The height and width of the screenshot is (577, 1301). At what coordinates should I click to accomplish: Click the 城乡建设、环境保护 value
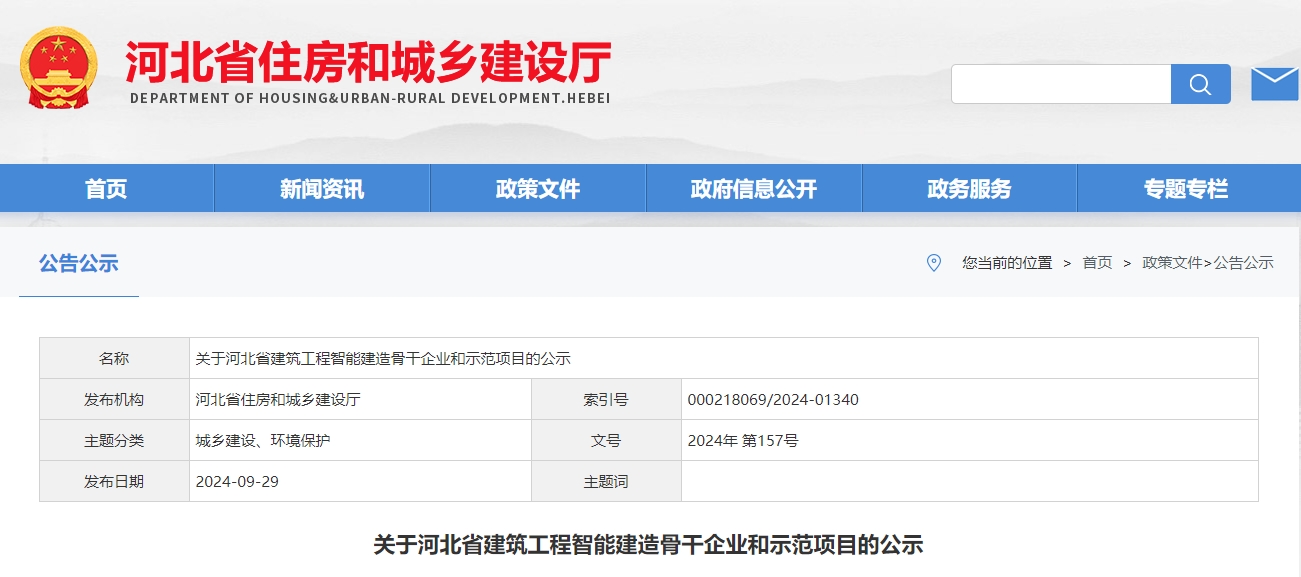point(263,440)
